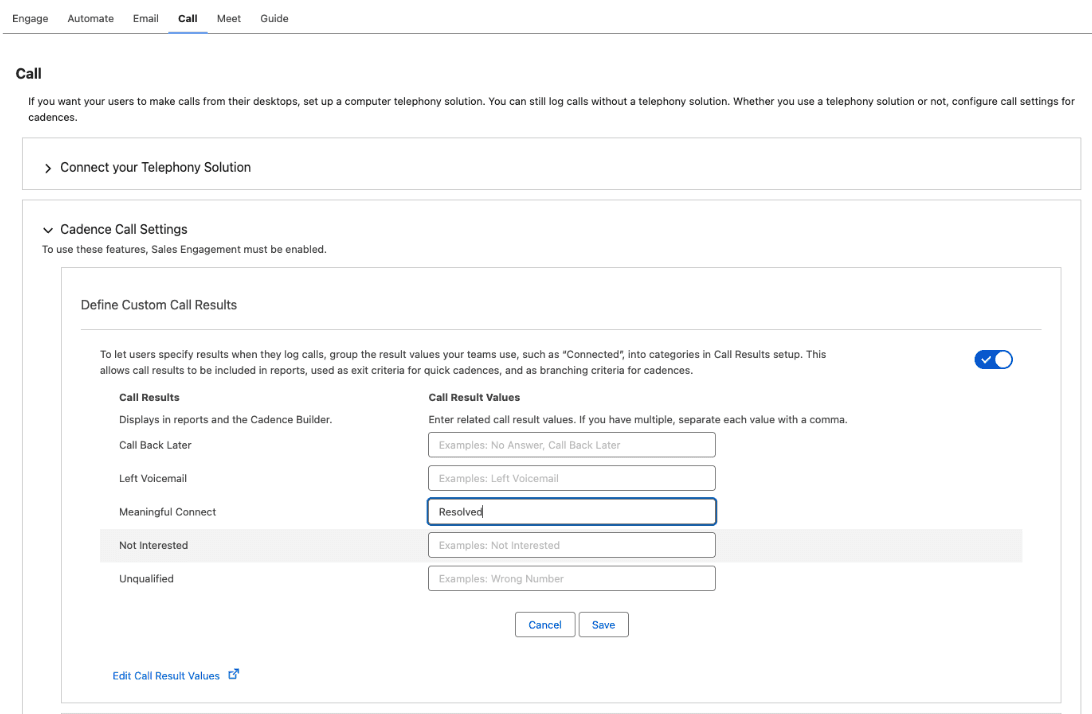Go to the Email tab
Image resolution: width=1092 pixels, height=714 pixels.
145,18
